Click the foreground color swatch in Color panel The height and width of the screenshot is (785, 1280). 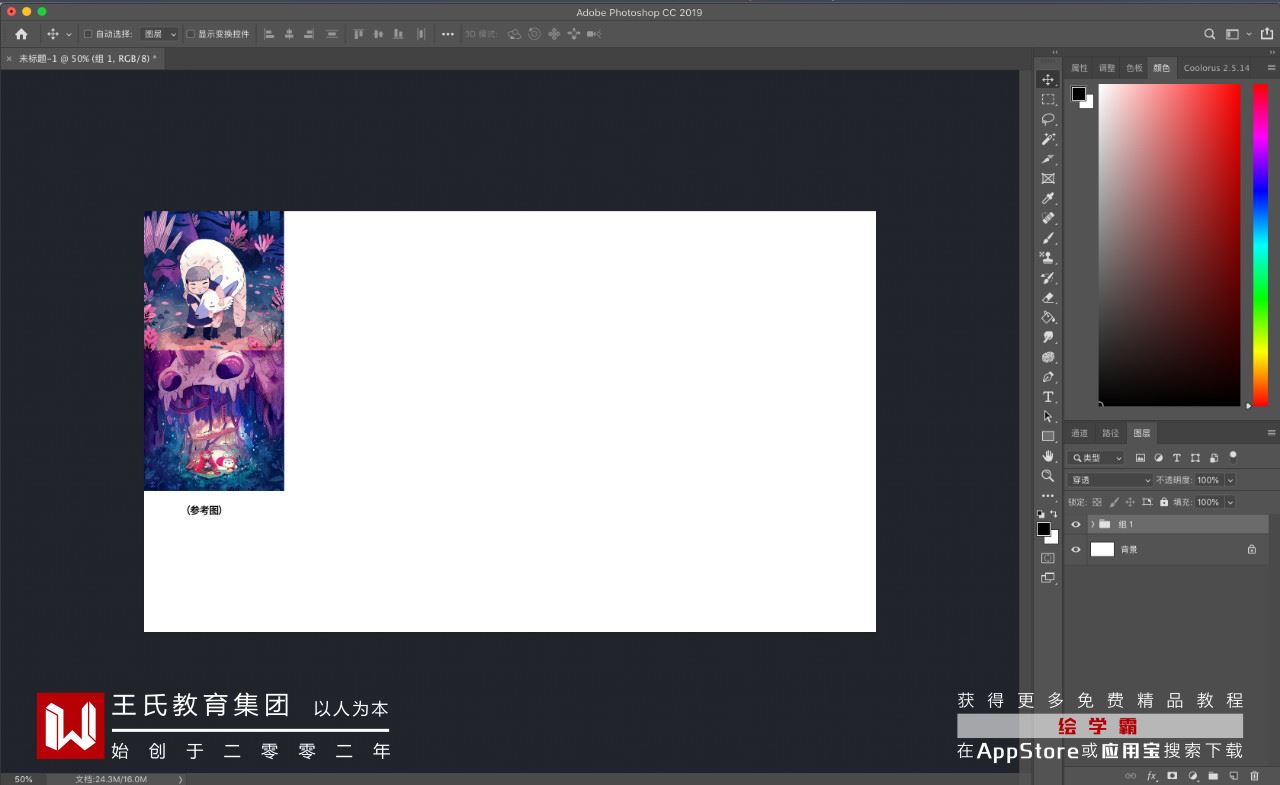point(1079,94)
